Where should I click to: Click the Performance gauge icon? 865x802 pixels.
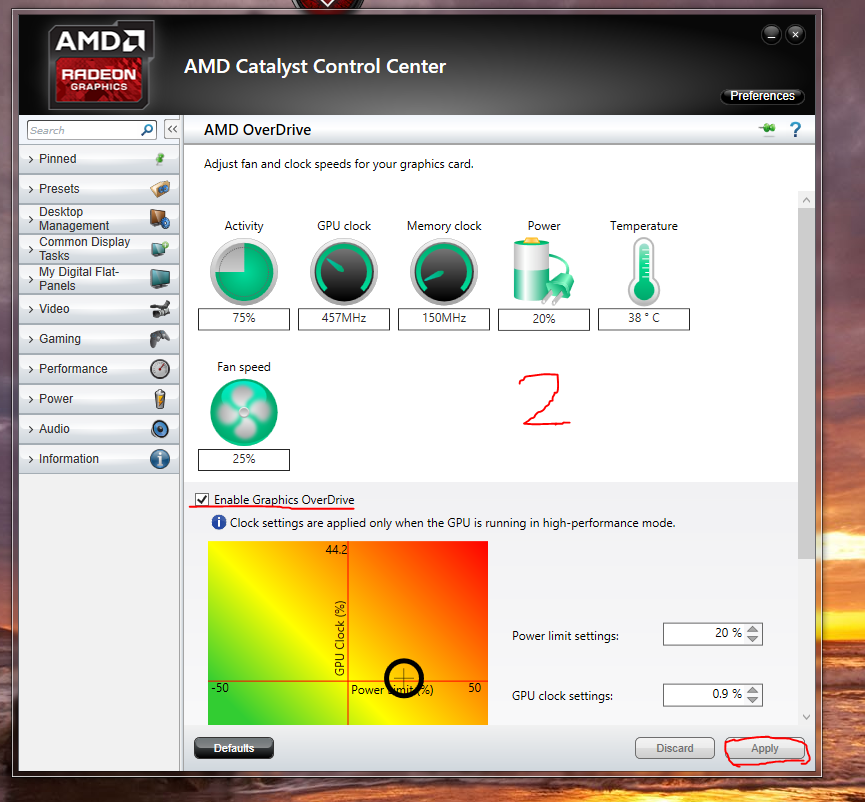[160, 369]
